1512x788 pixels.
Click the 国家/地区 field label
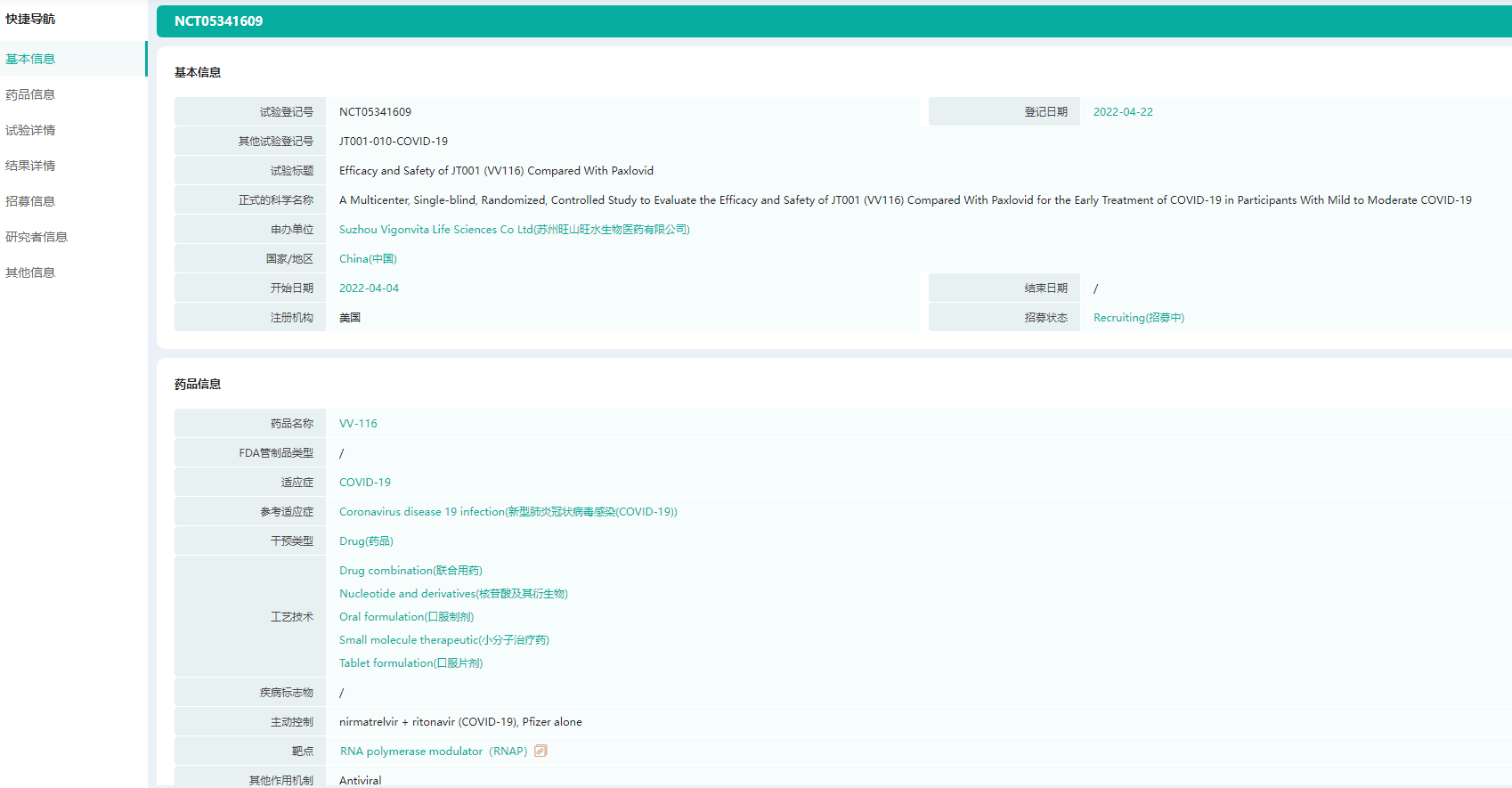click(x=289, y=259)
